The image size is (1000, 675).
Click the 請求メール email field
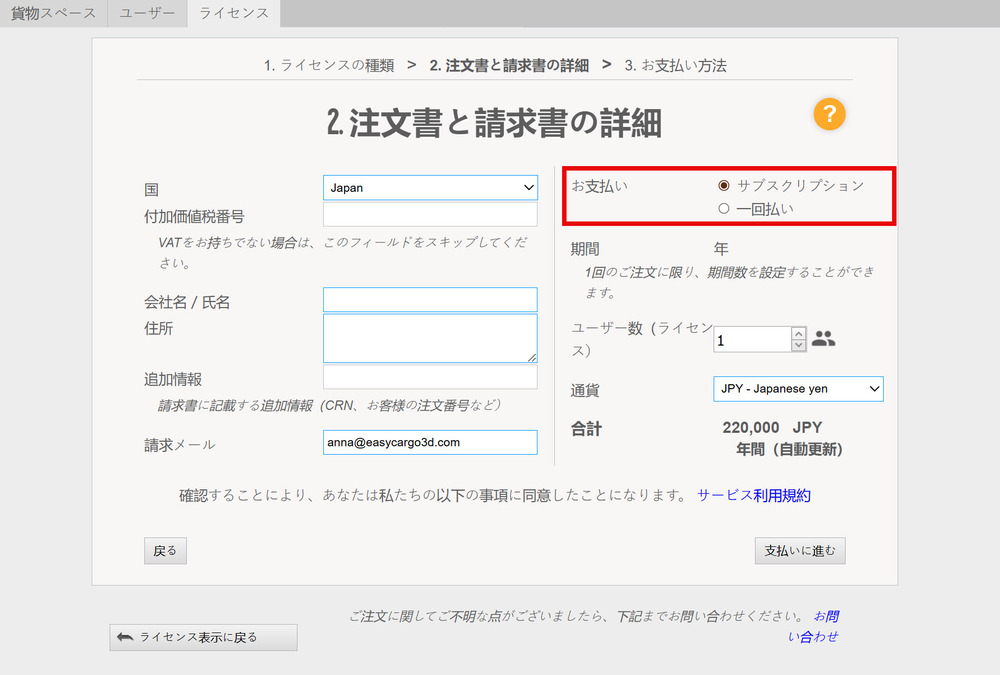pos(430,442)
